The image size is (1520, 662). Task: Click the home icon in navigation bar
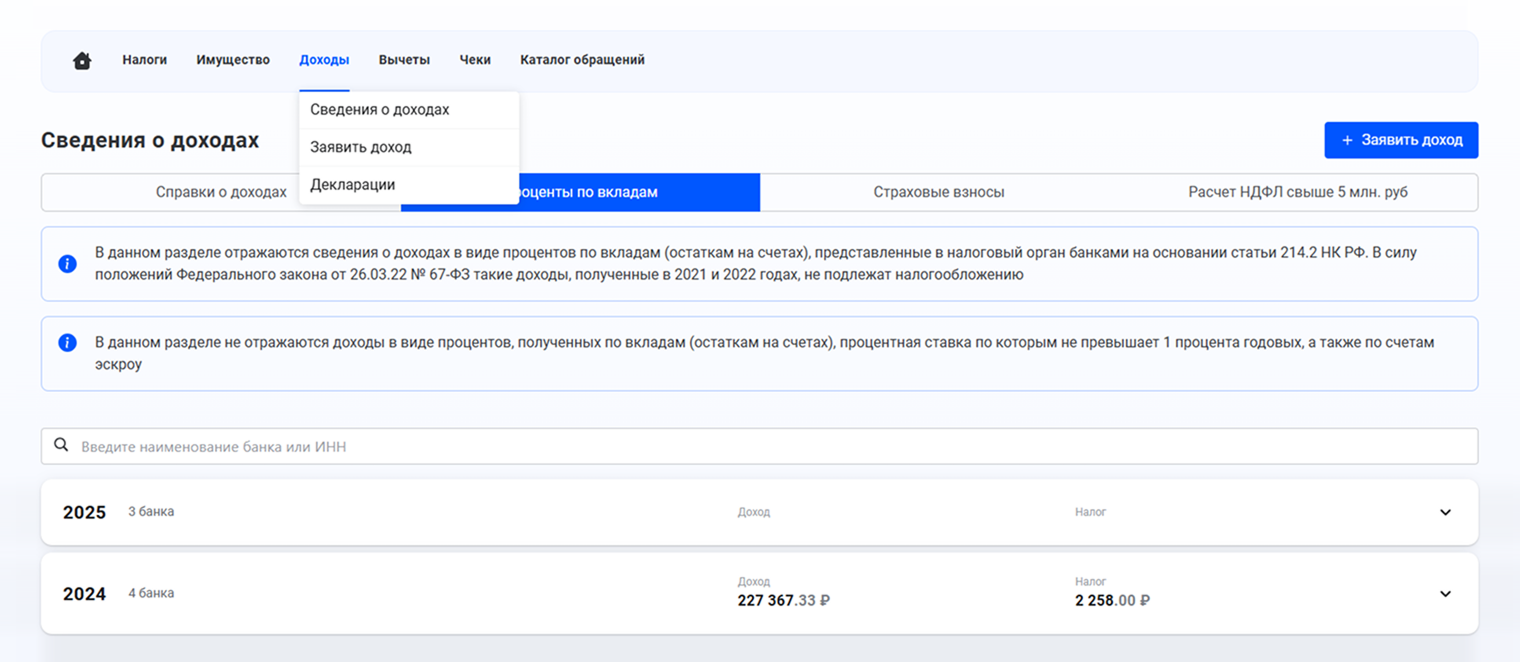point(82,61)
